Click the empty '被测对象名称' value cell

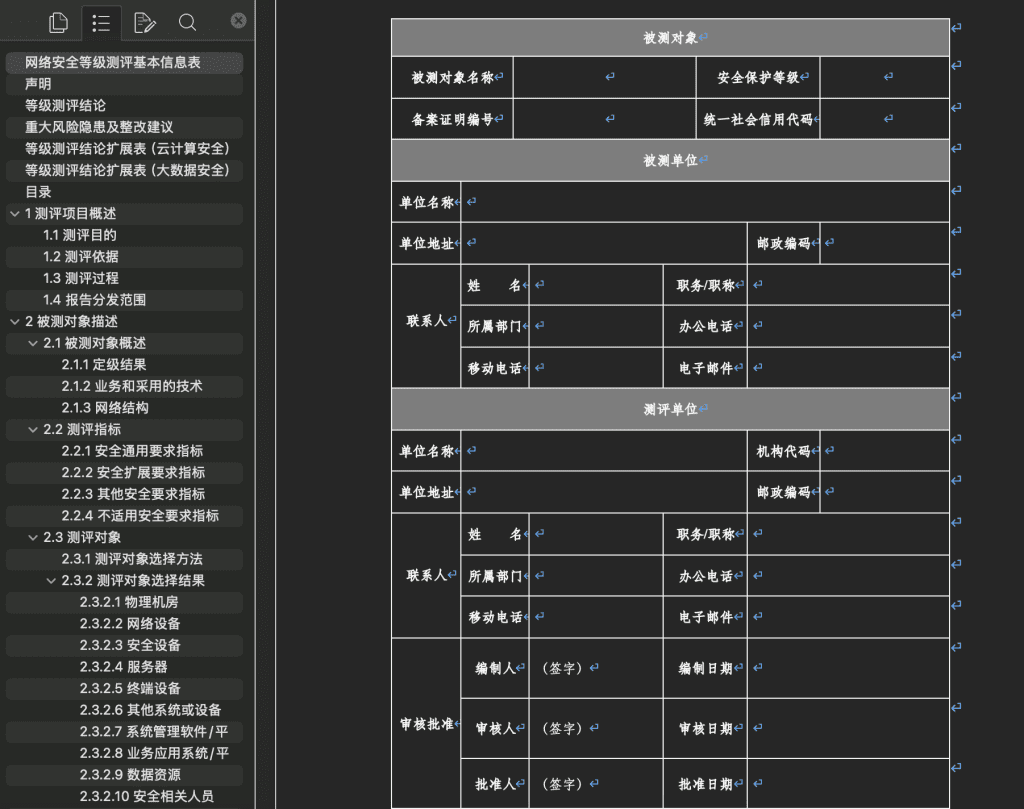tap(604, 77)
